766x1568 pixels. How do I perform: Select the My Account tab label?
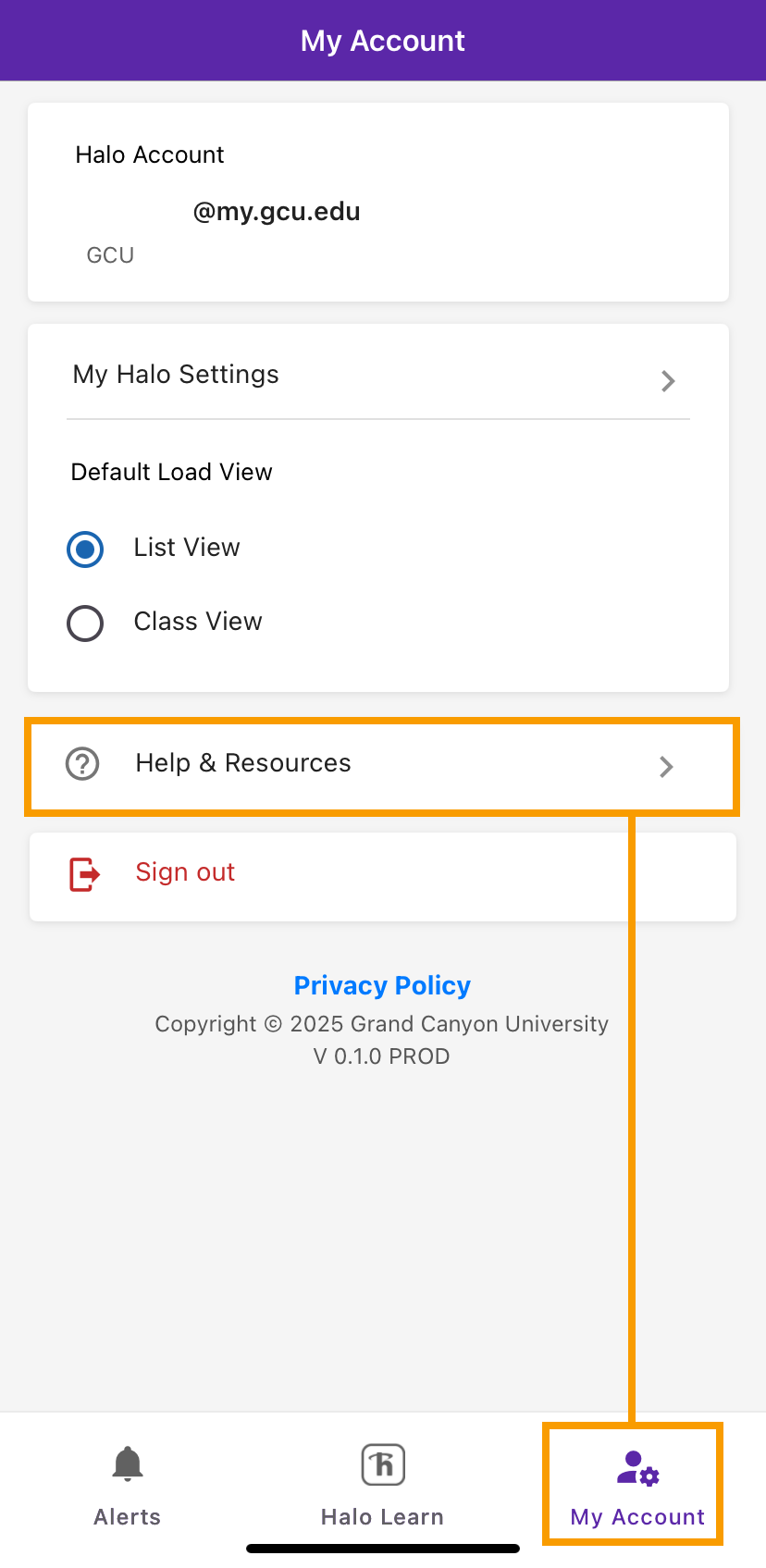click(x=637, y=1517)
